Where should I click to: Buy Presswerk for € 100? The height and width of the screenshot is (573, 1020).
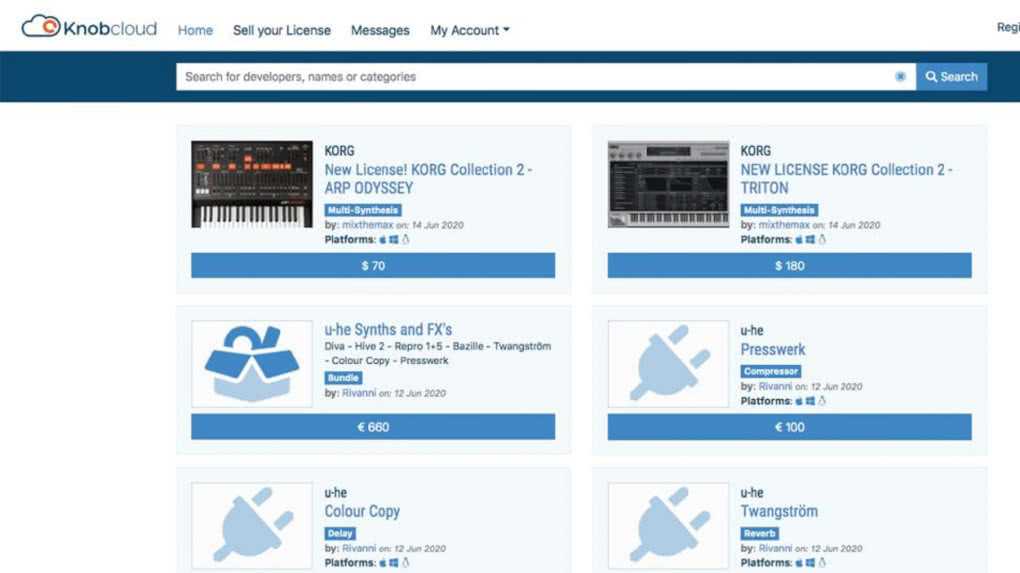click(x=789, y=427)
